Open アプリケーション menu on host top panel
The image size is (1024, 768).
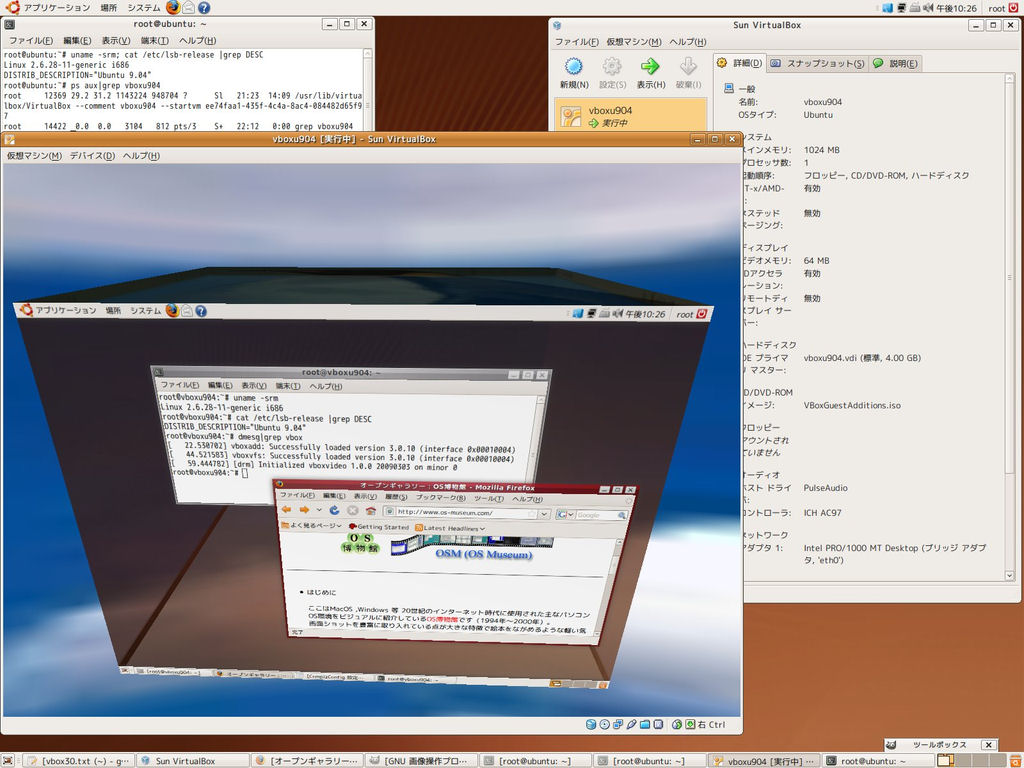(56, 8)
